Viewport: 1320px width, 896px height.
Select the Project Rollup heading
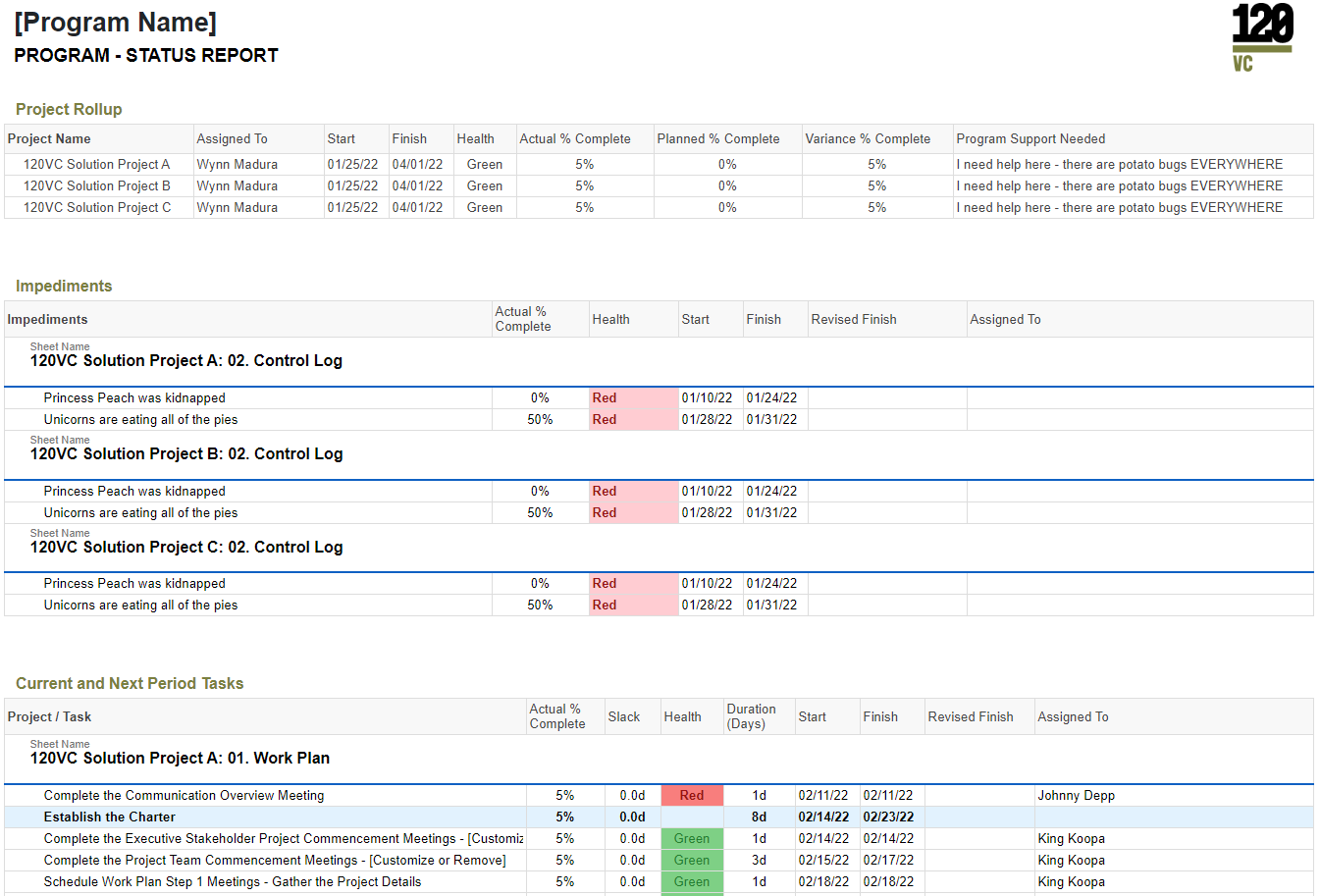pos(69,109)
